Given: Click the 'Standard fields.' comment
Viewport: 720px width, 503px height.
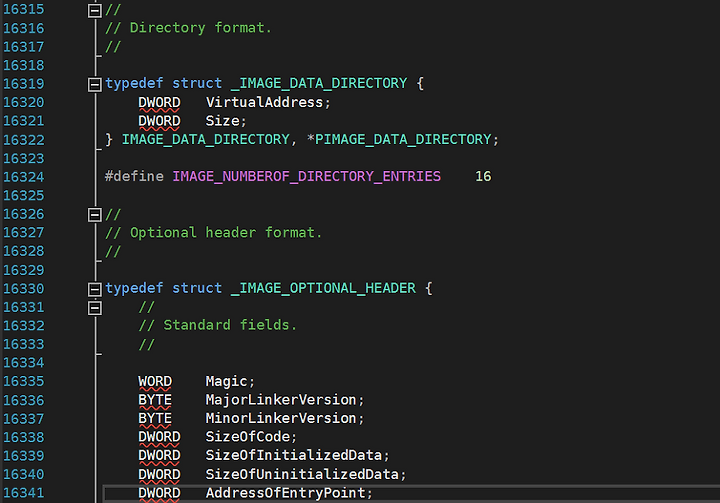Looking at the screenshot, I should point(230,325).
